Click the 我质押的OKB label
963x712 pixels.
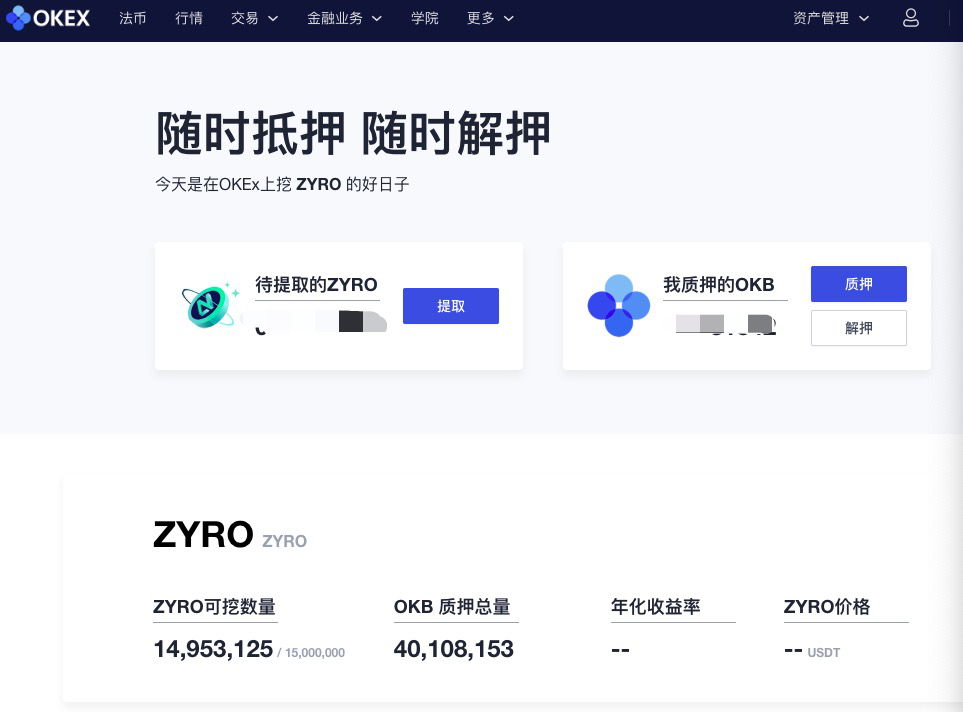(719, 285)
